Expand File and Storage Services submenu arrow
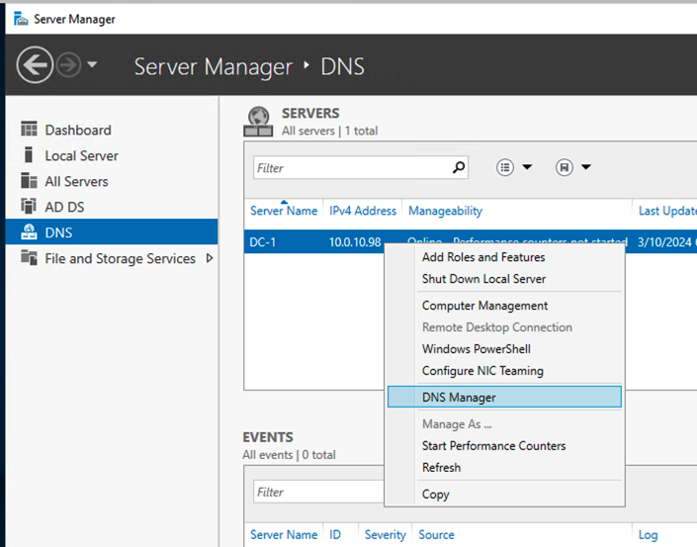 209,258
